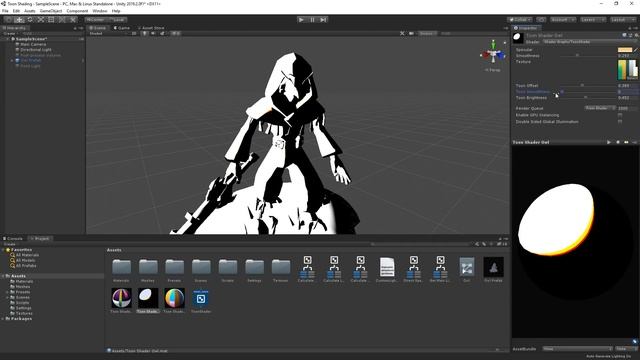The height and width of the screenshot is (360, 640).
Task: Switch to the Console tab
Action: [13, 238]
